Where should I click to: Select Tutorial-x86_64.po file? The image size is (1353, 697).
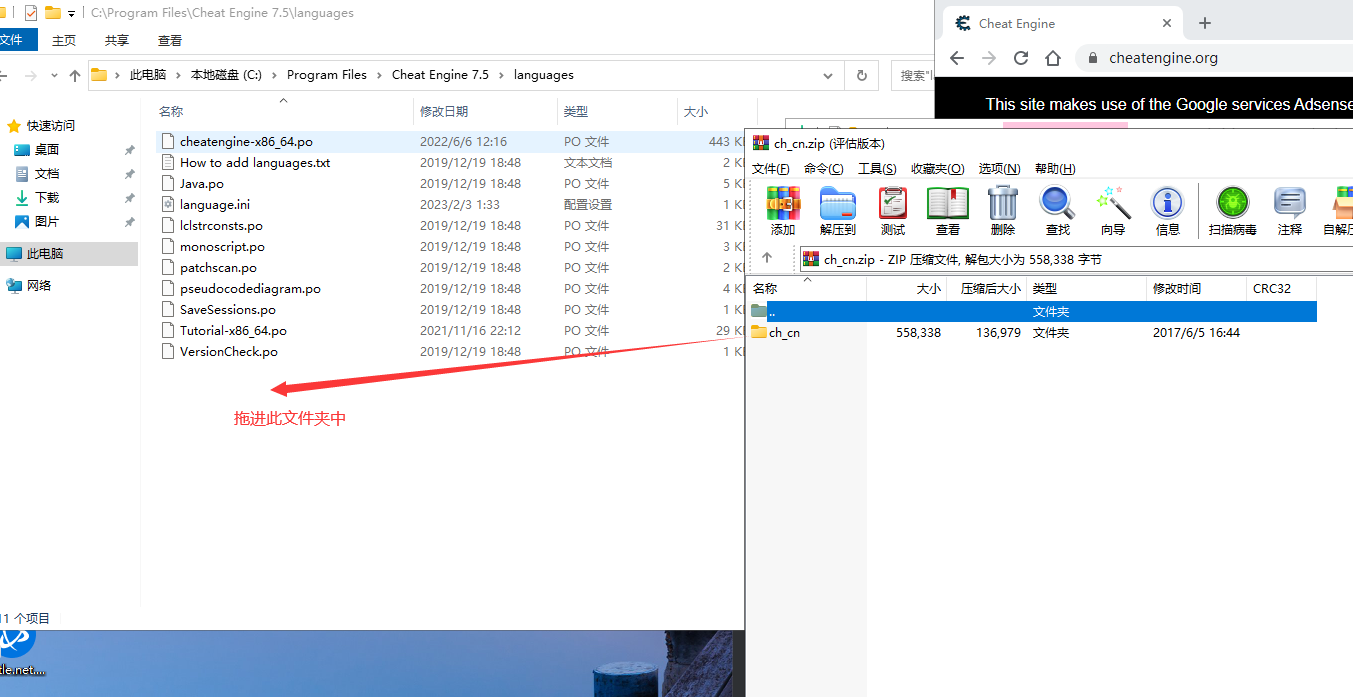(x=233, y=331)
